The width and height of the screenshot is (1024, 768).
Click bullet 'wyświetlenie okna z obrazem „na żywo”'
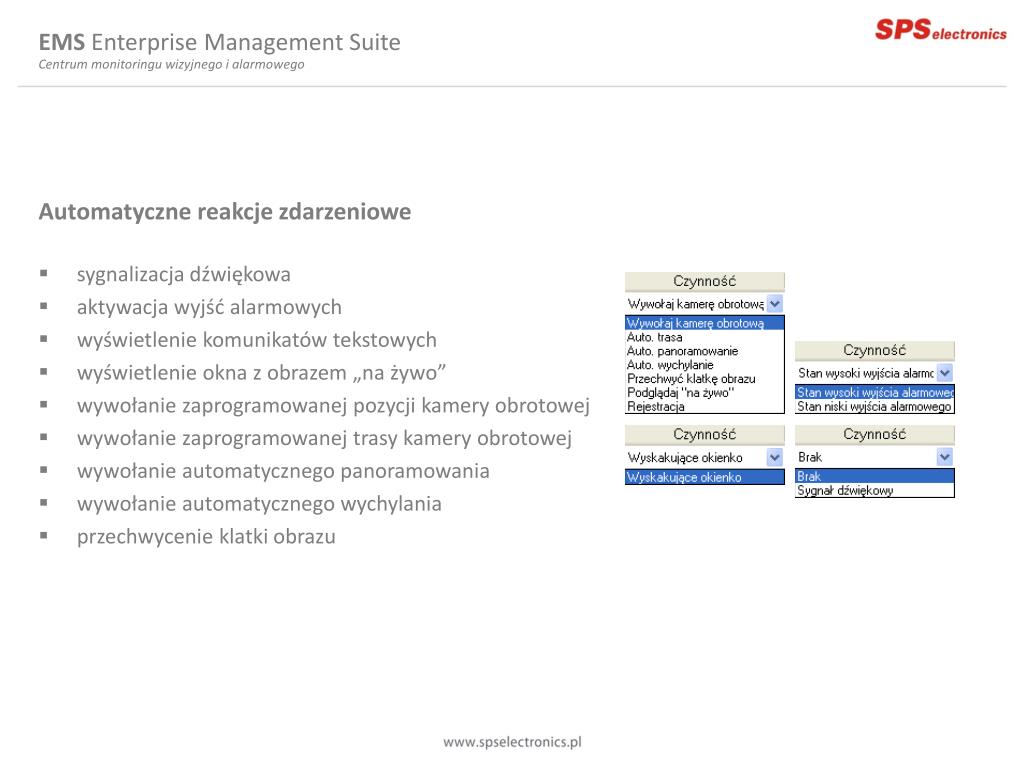point(261,373)
